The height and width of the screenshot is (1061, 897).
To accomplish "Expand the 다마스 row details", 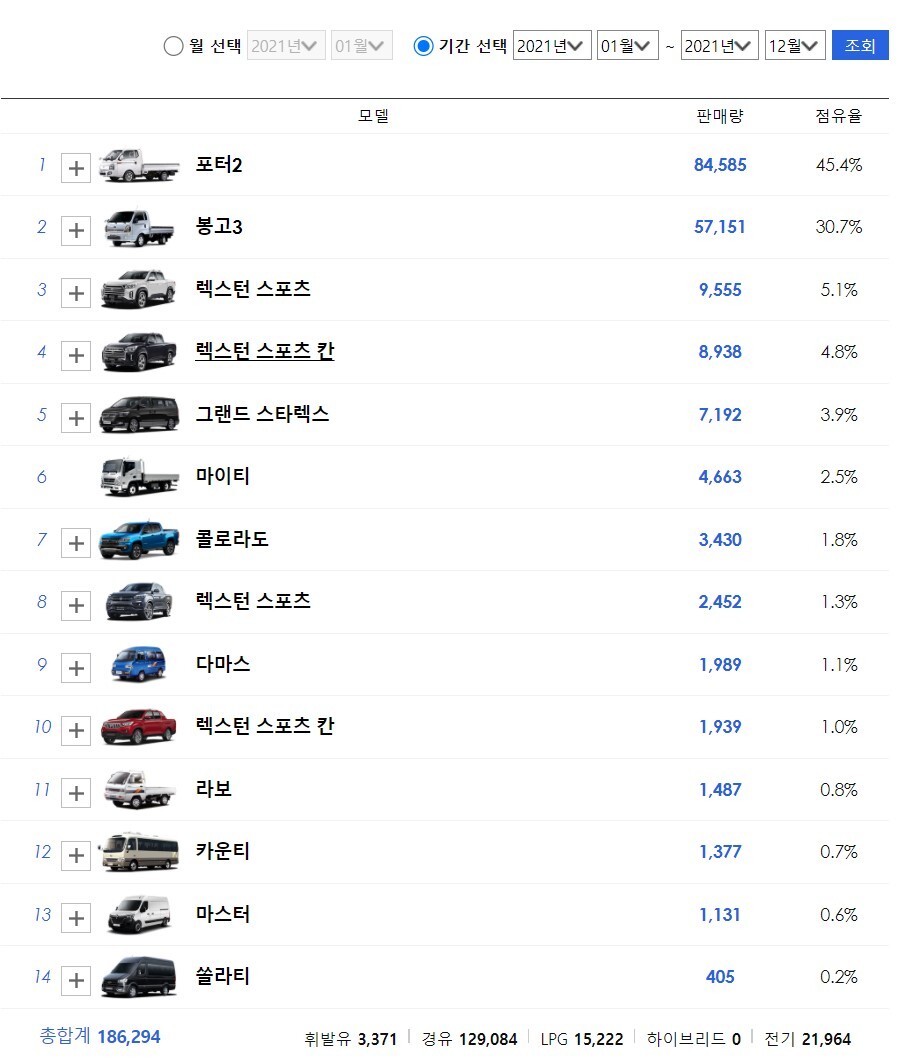I will tap(76, 668).
